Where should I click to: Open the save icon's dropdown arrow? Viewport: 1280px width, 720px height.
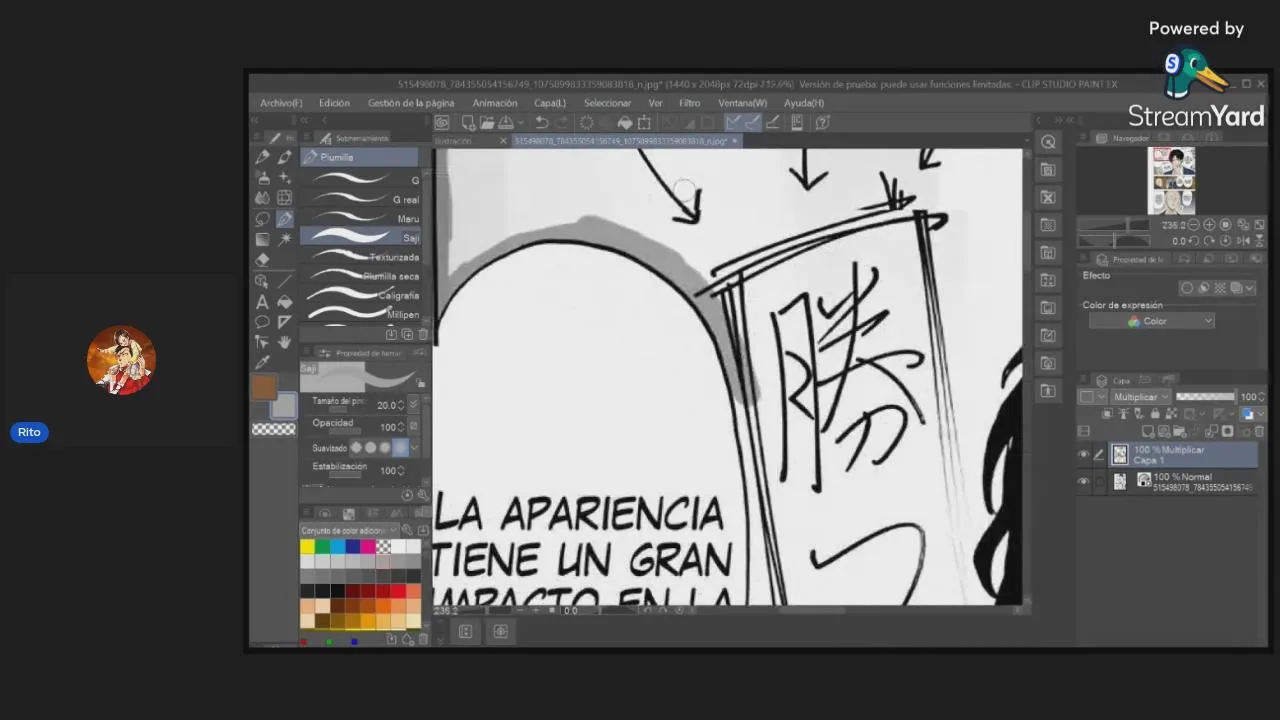tap(520, 122)
